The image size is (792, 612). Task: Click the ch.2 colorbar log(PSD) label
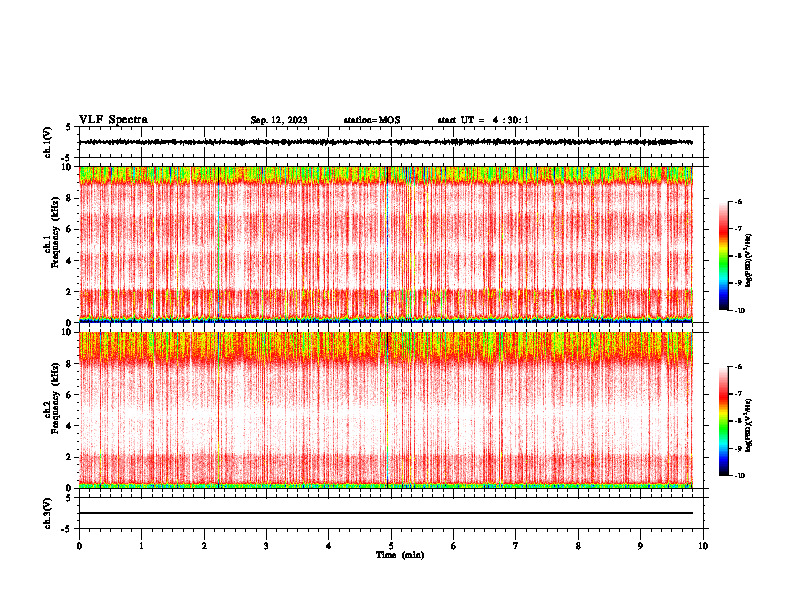[749, 426]
